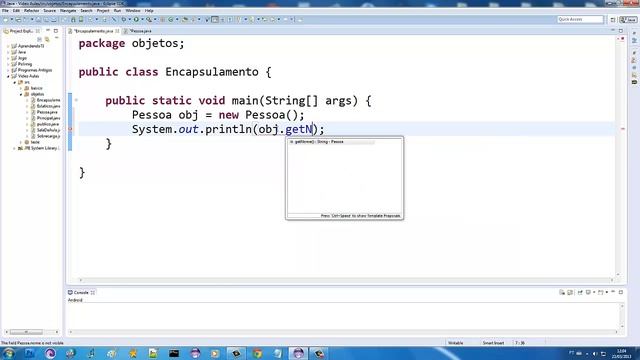640x360 pixels.
Task: Select JRE System Library node
Action: (x=39, y=148)
